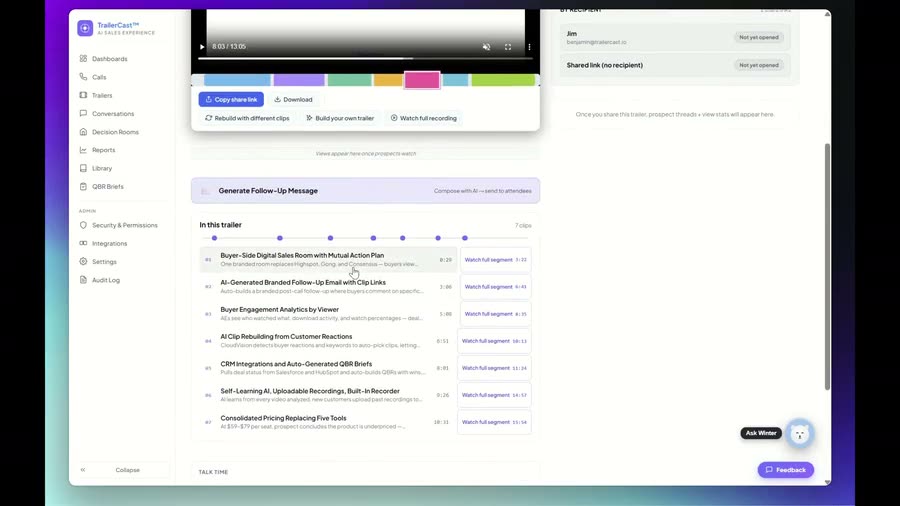Click the Audit Log document icon
The image size is (900, 506).
(x=83, y=280)
